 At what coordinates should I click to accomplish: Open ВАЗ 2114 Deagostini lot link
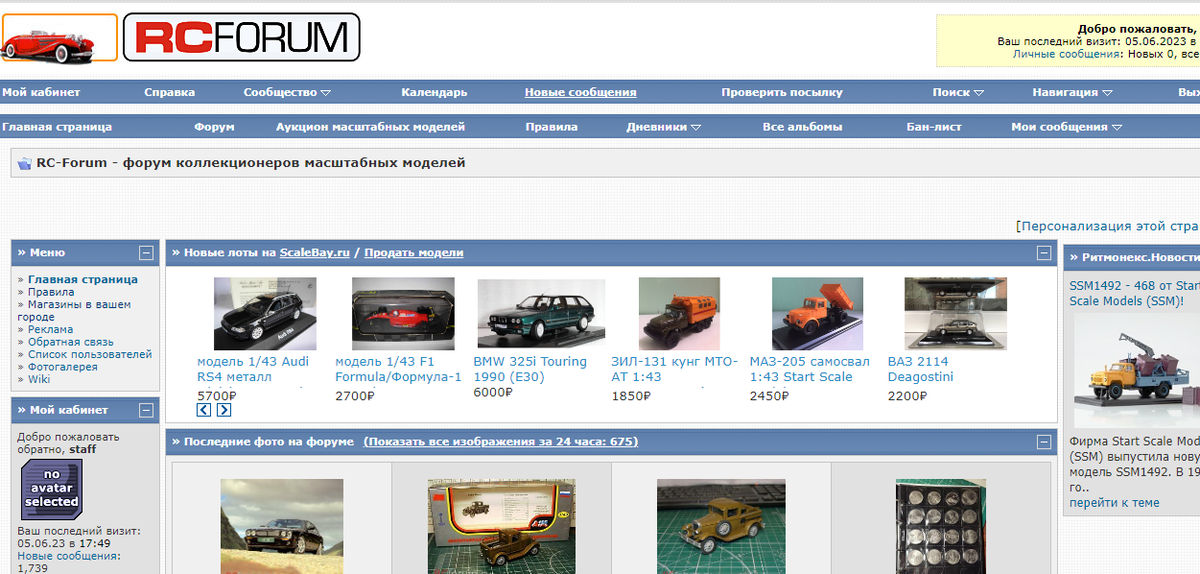pyautogui.click(x=921, y=369)
